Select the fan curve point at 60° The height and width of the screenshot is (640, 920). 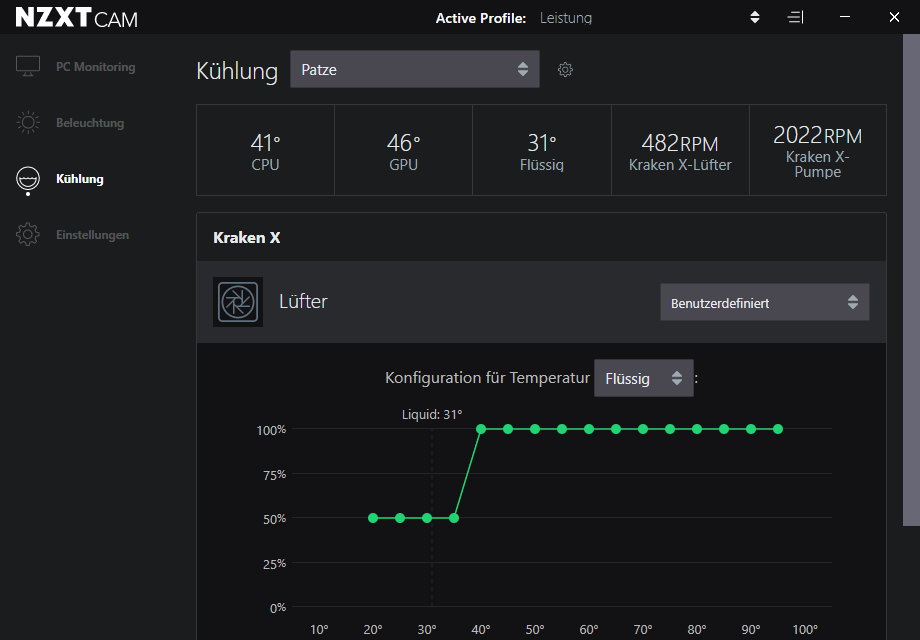tap(589, 429)
